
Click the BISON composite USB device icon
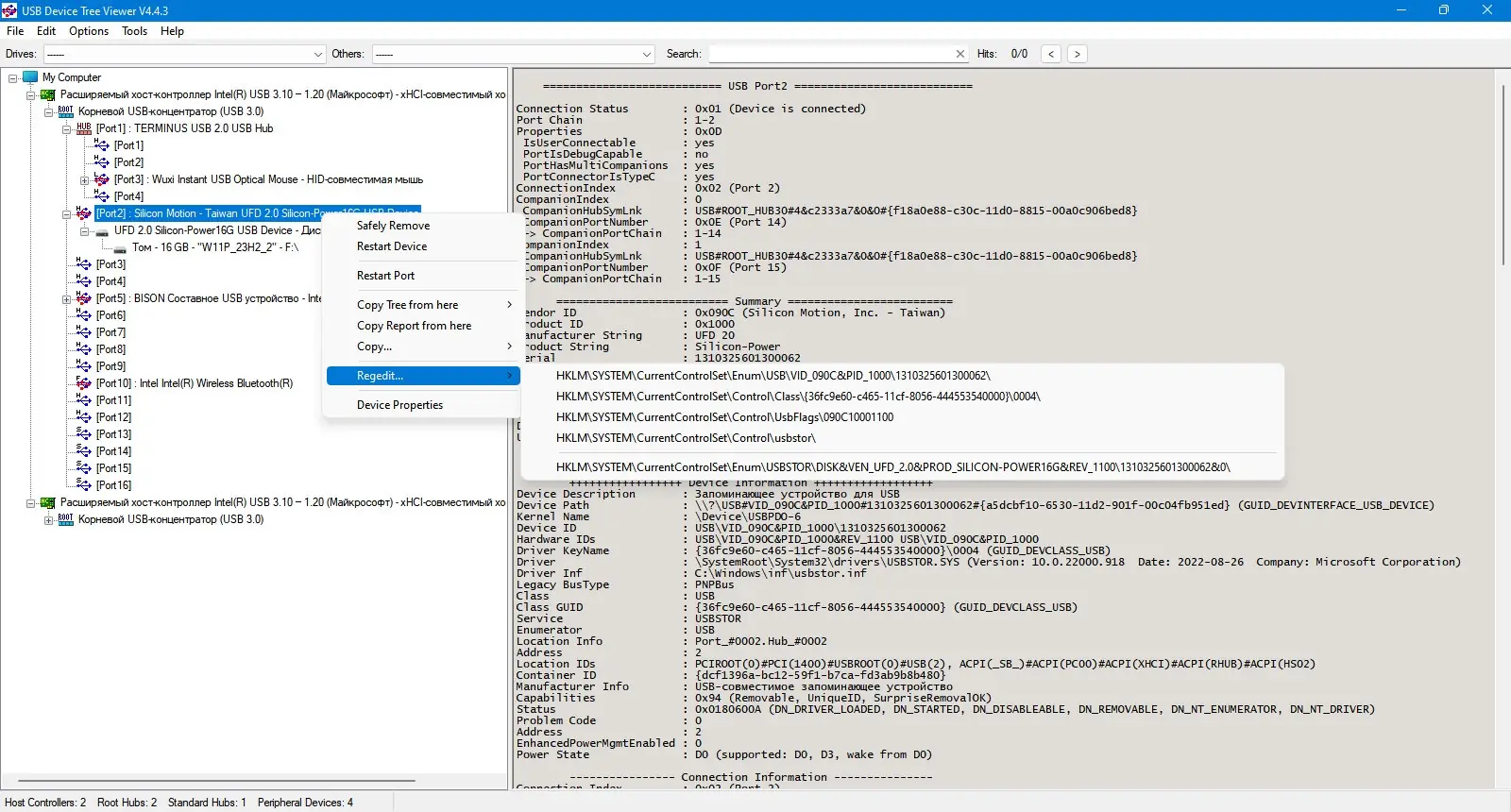point(84,298)
